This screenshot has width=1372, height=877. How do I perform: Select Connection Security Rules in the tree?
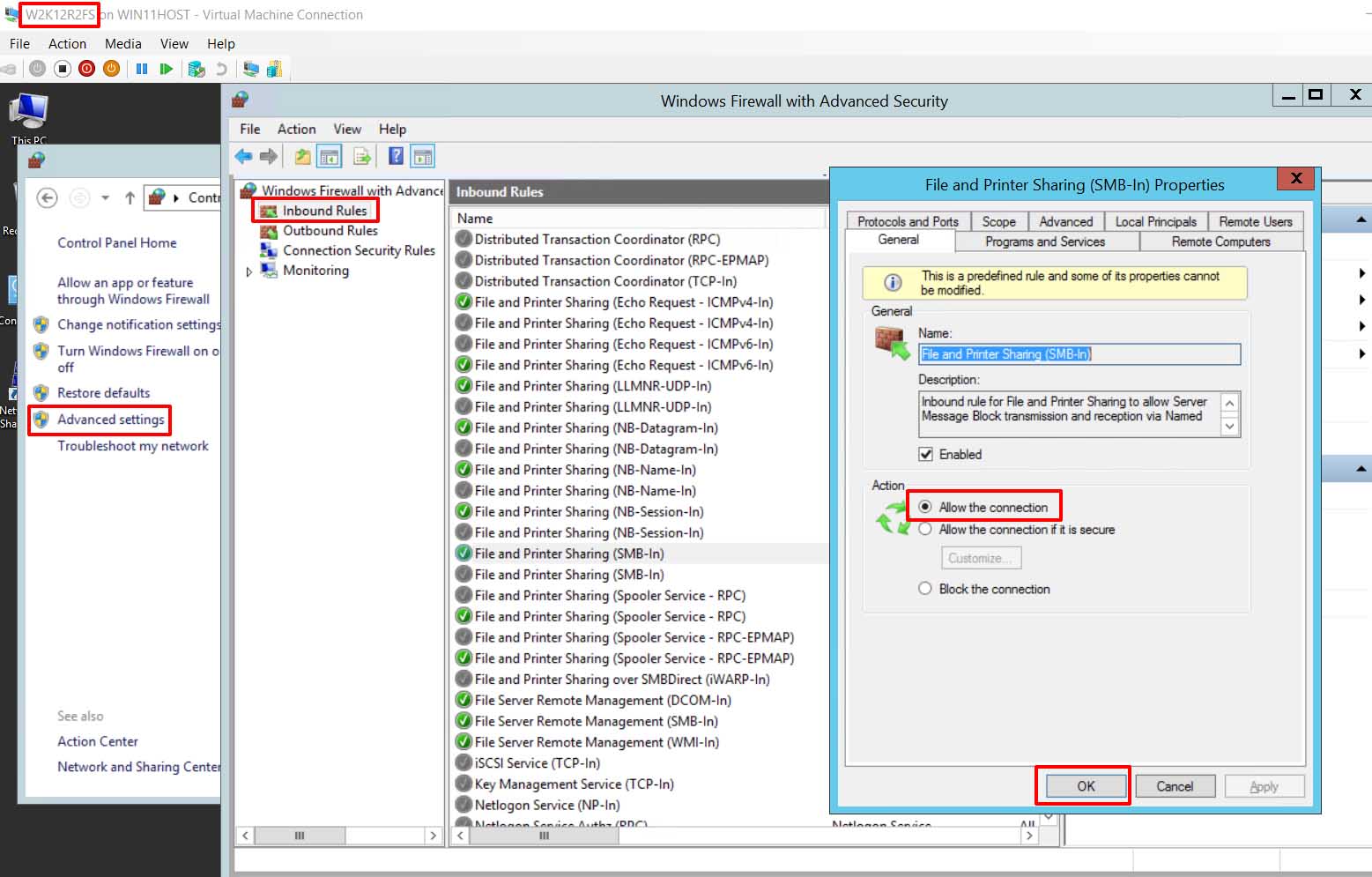tap(359, 251)
